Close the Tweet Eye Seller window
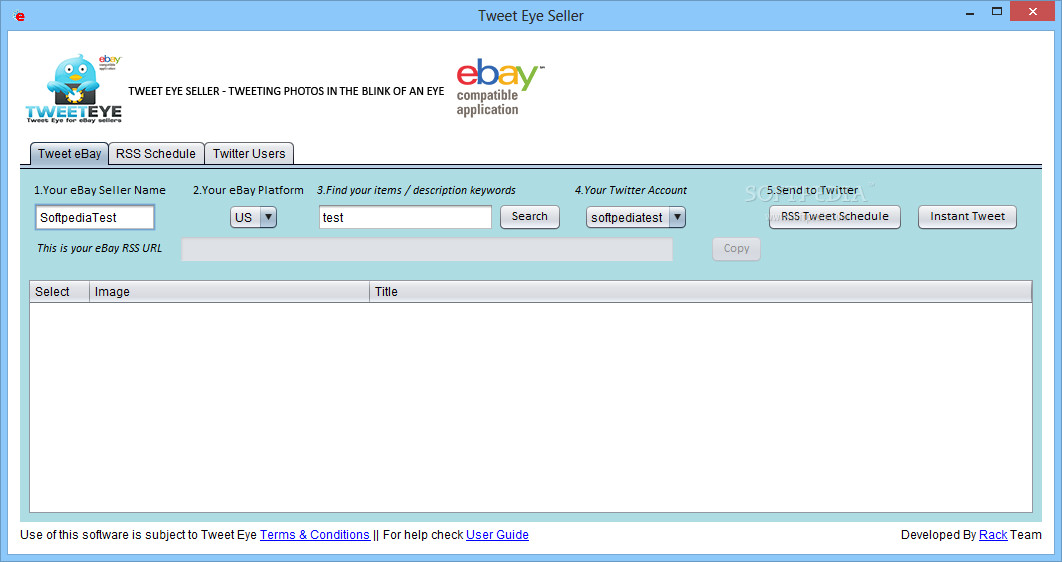1062x562 pixels. point(1032,12)
